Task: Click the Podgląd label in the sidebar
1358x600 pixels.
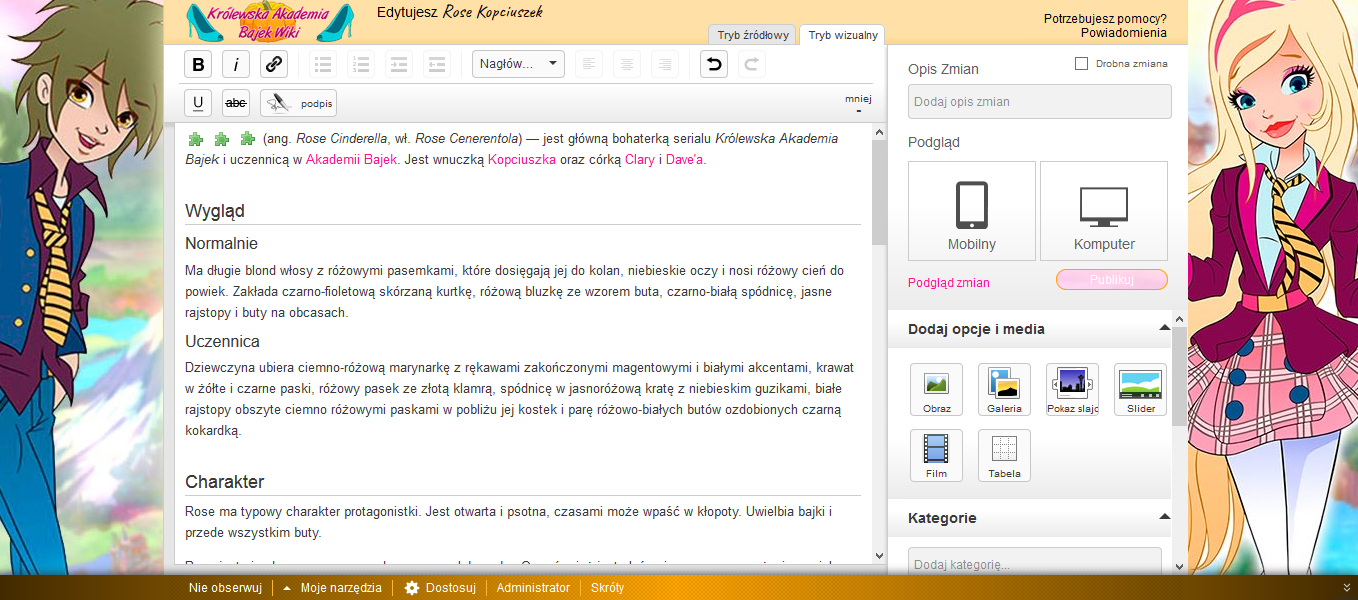Action: (x=934, y=143)
